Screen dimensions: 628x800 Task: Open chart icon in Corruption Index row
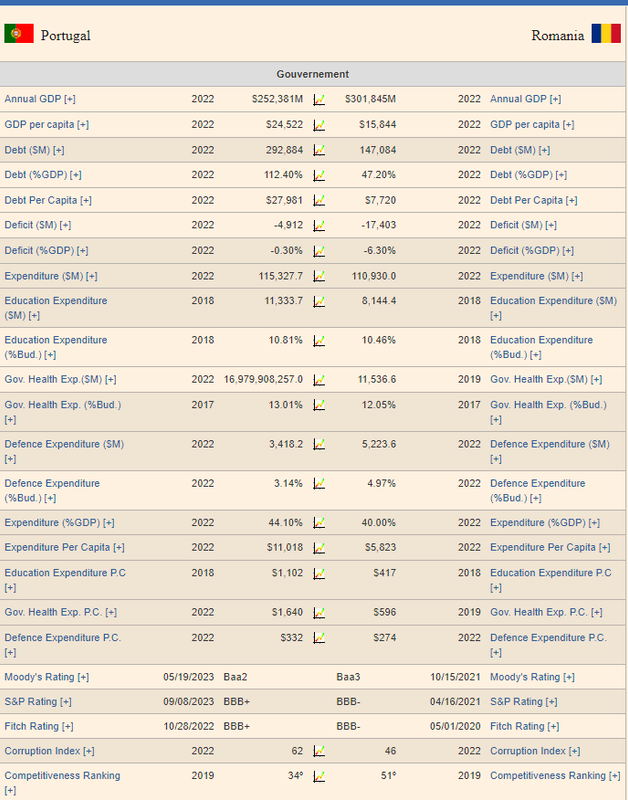coord(319,751)
